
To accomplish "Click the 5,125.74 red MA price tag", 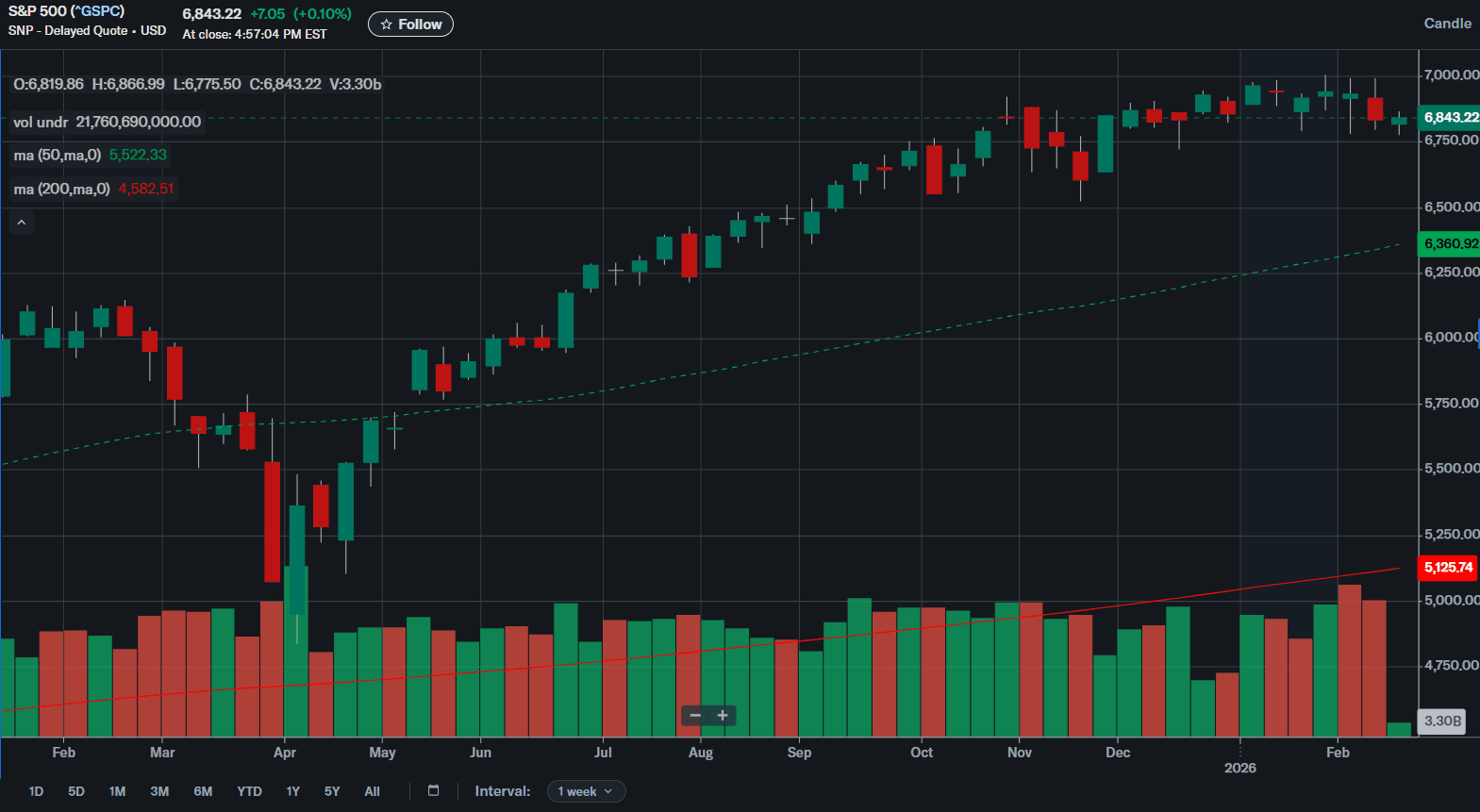I will click(x=1448, y=567).
